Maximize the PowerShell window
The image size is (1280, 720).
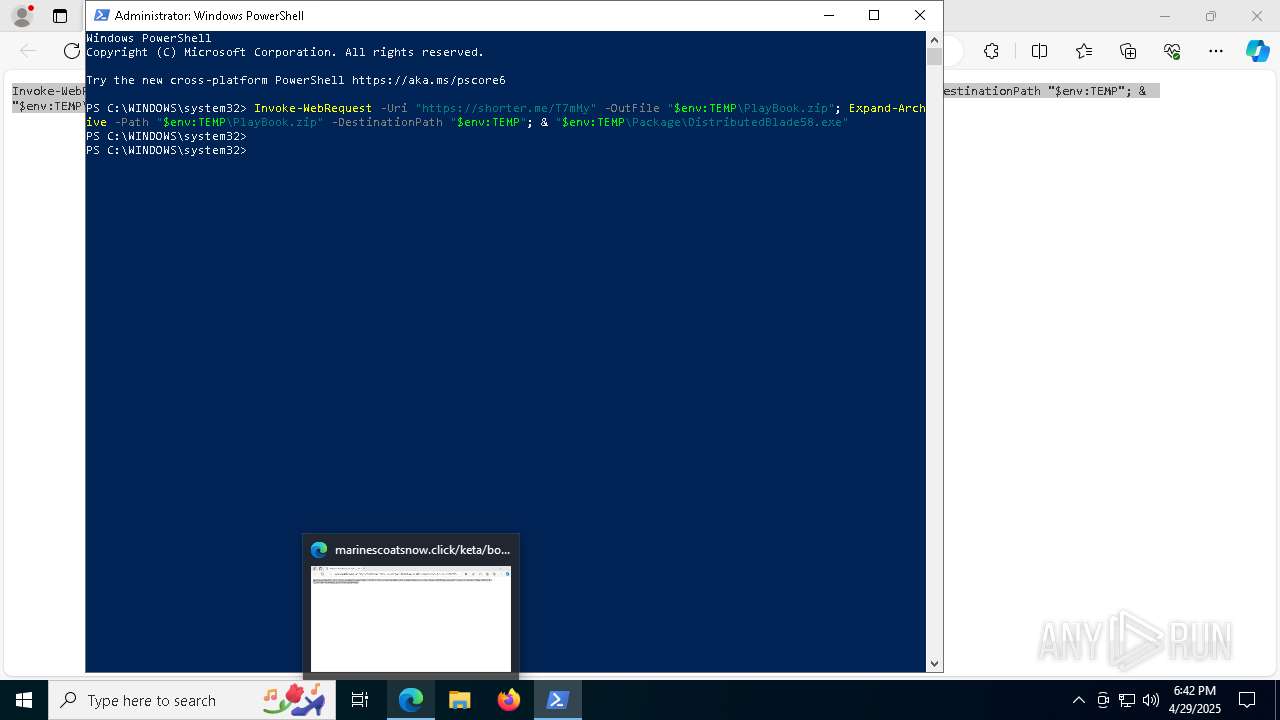[x=874, y=15]
